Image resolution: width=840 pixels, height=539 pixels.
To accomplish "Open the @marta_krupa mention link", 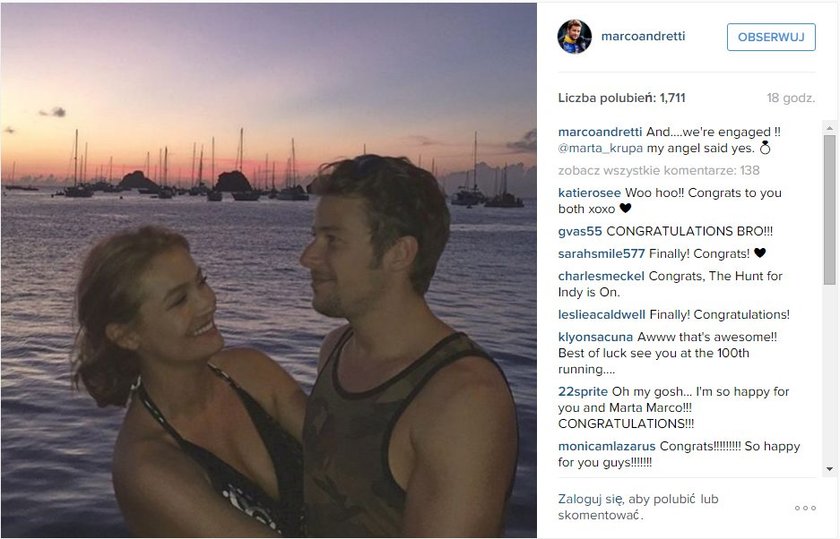I will tap(600, 148).
